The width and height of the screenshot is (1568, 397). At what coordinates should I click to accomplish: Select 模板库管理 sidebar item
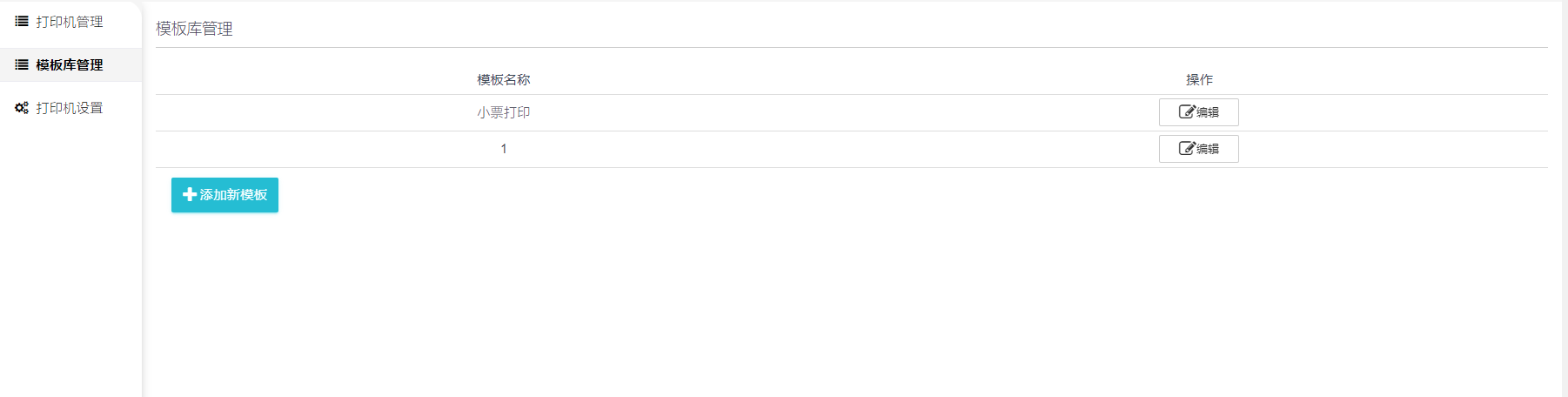70,64
